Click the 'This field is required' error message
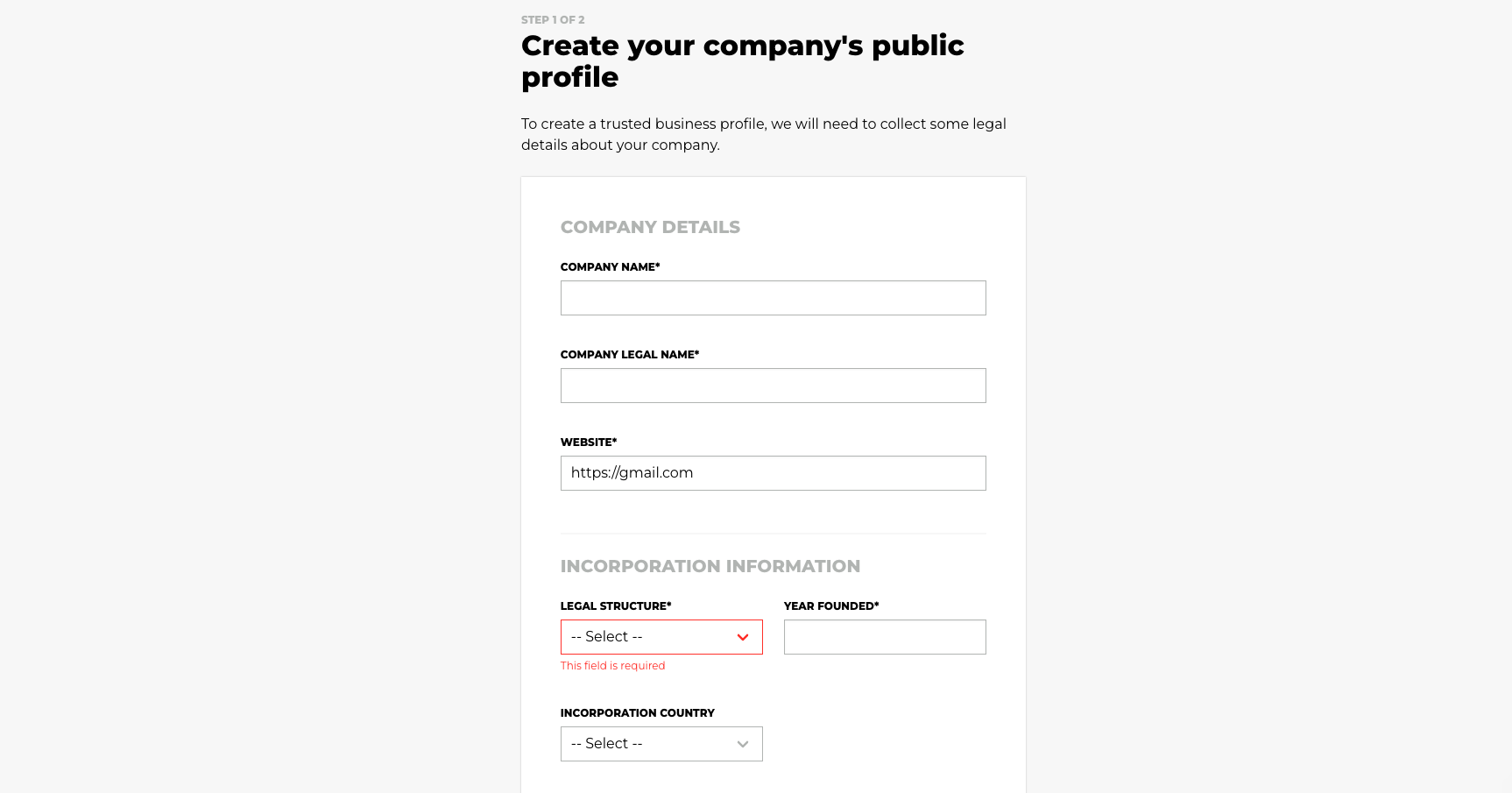This screenshot has height=793, width=1512. [x=613, y=666]
